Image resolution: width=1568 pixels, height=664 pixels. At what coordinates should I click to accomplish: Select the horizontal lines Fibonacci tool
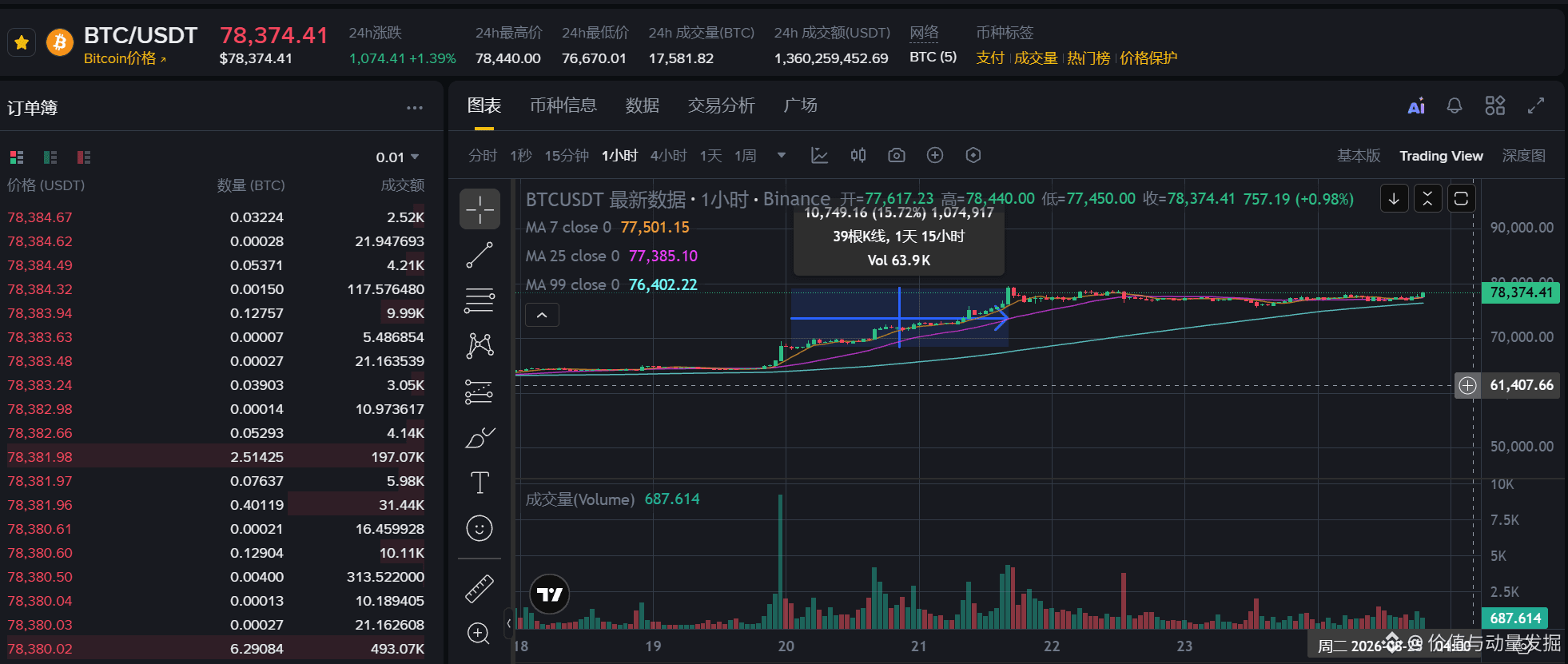pos(480,300)
